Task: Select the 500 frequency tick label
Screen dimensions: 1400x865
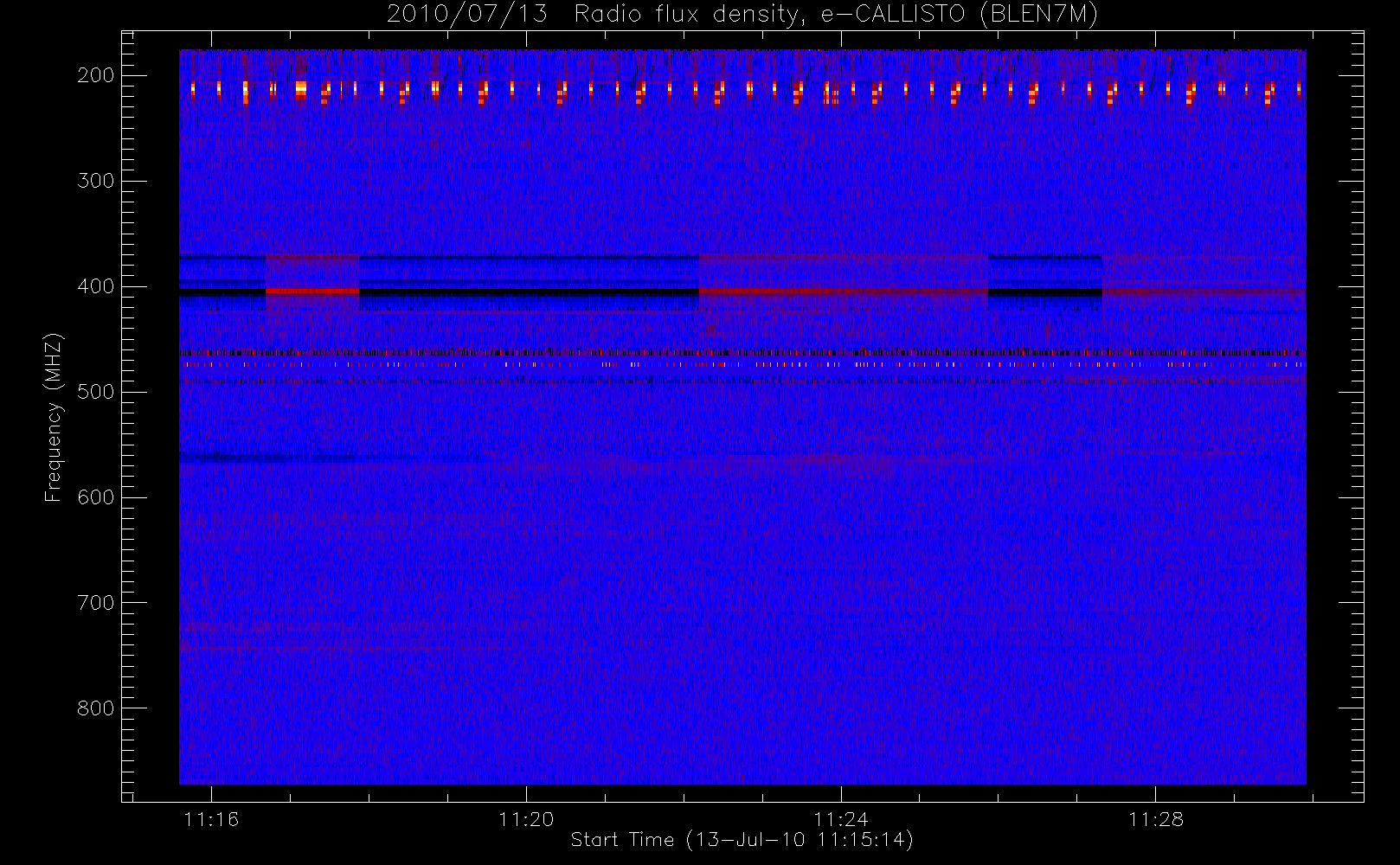Action: (96, 392)
